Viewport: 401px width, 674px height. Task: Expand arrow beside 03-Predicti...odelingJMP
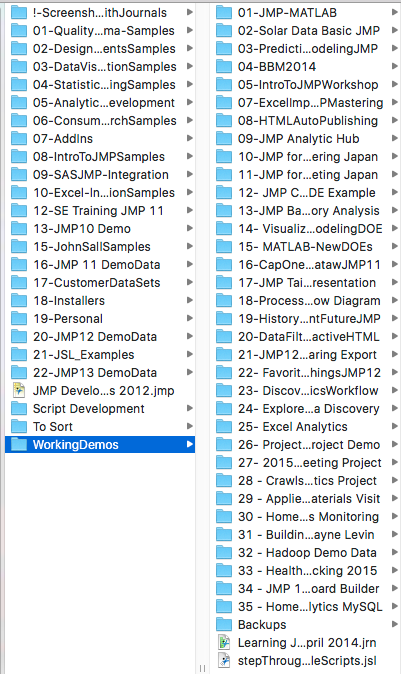395,48
